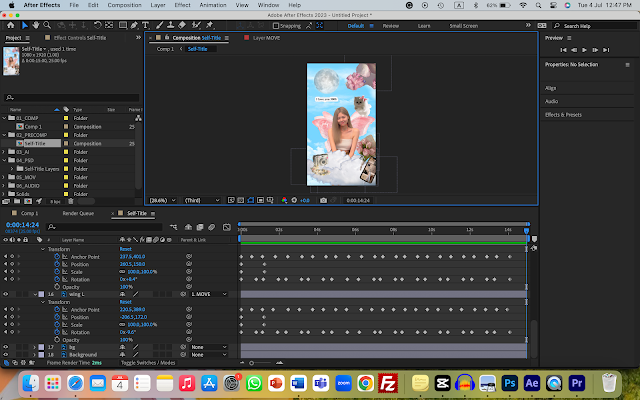Click Play button in Preview panel
Viewport: 640px width, 400px height.
584,50
